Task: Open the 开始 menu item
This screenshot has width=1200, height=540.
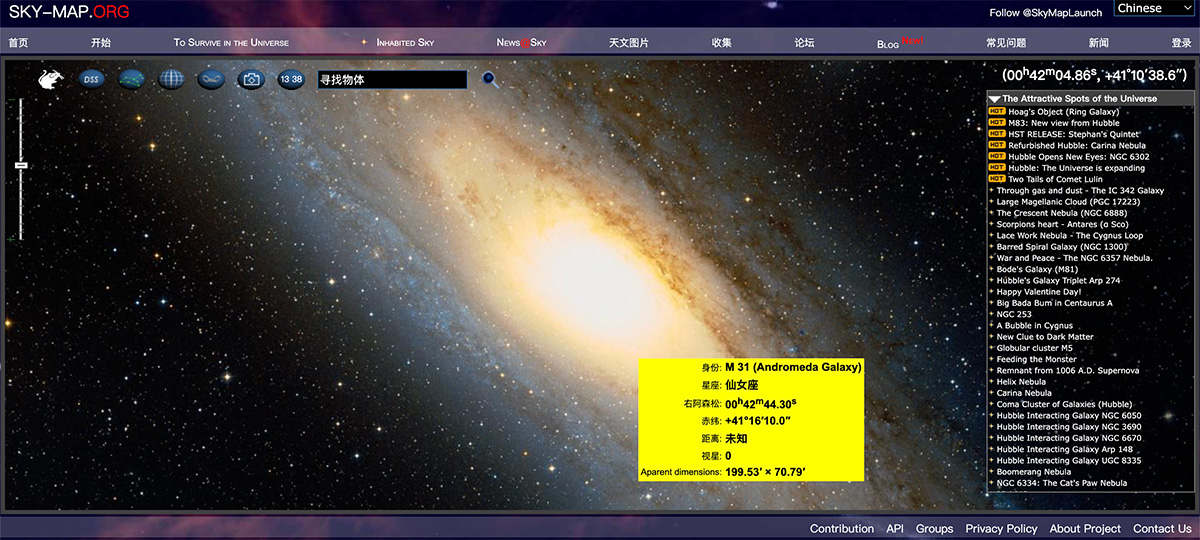Action: [x=101, y=43]
